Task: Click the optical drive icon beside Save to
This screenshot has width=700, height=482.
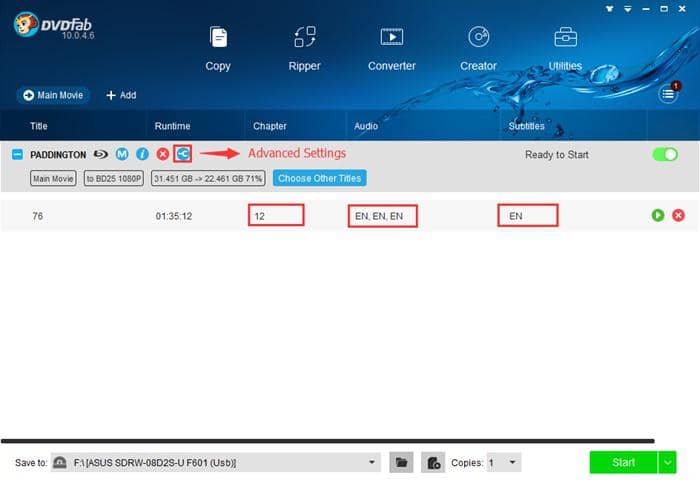Action: point(59,462)
